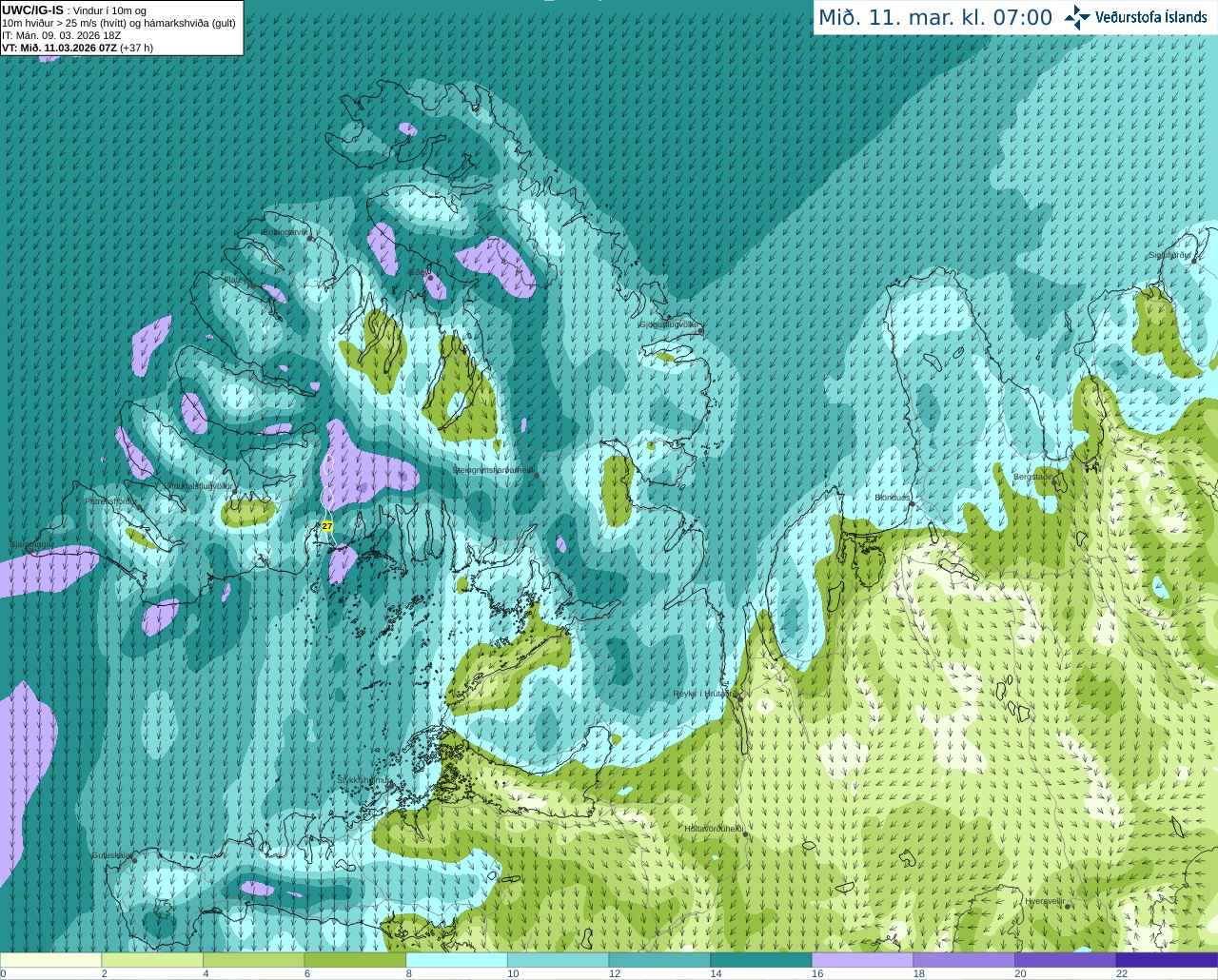Click the Holtavörðuheiði station label
Screen dimensions: 1218x980
pos(714,829)
